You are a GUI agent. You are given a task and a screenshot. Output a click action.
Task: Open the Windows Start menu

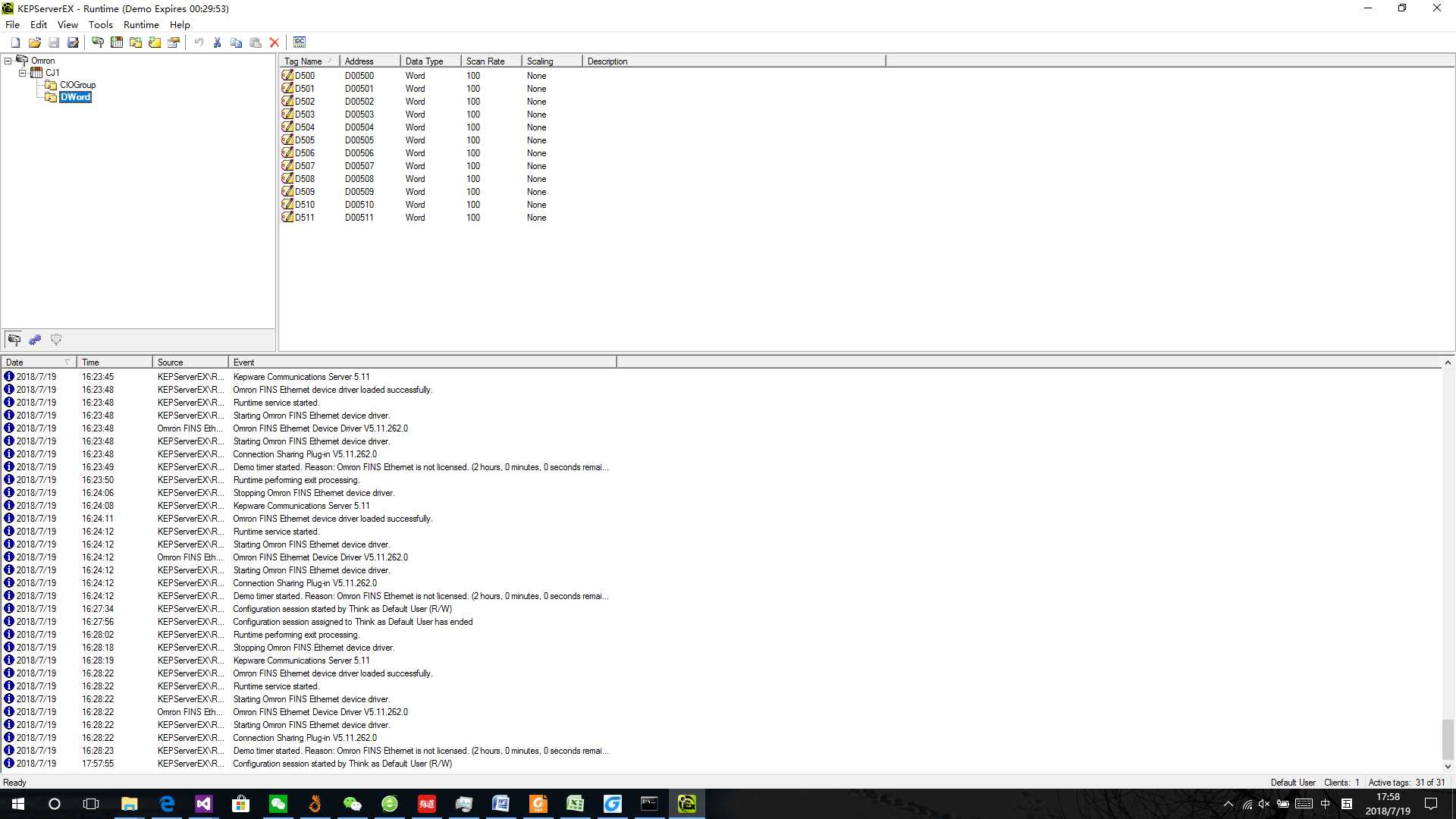point(17,804)
